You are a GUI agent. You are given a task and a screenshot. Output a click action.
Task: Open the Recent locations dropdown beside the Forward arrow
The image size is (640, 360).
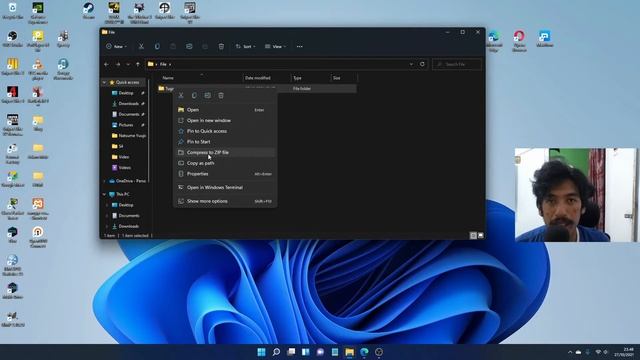[x=128, y=64]
